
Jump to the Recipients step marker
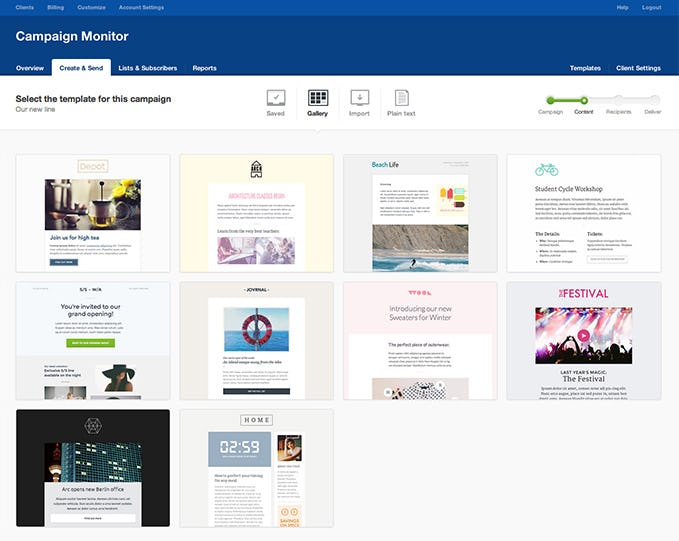click(x=618, y=100)
